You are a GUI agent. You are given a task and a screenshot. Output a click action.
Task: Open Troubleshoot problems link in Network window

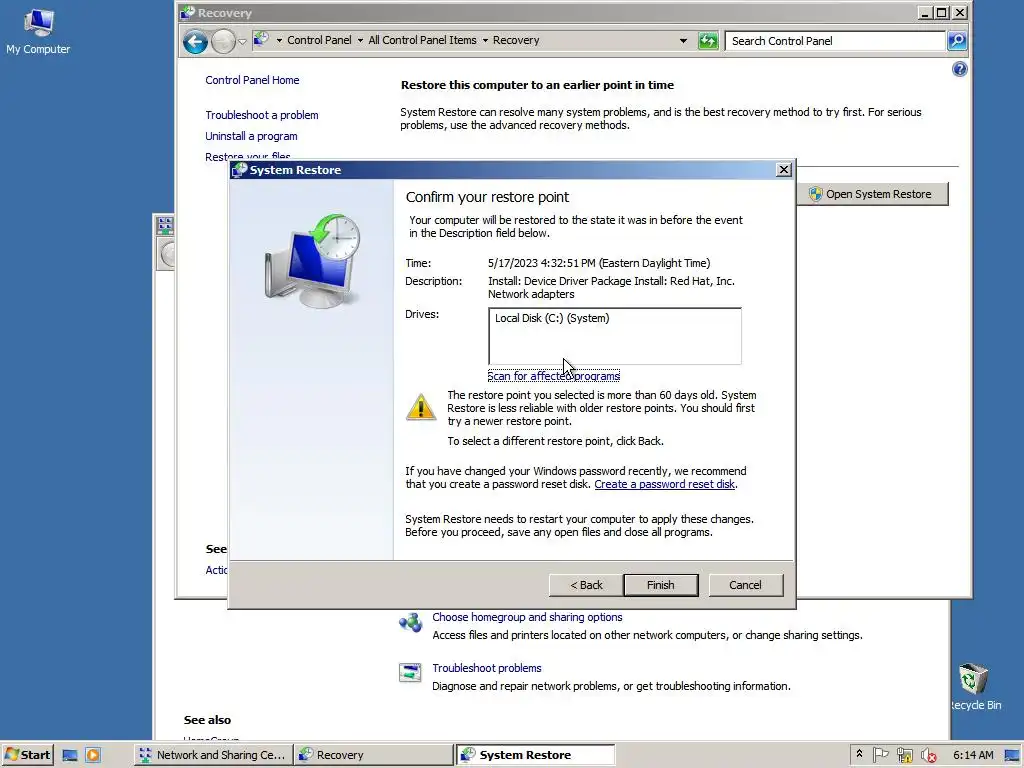487,668
